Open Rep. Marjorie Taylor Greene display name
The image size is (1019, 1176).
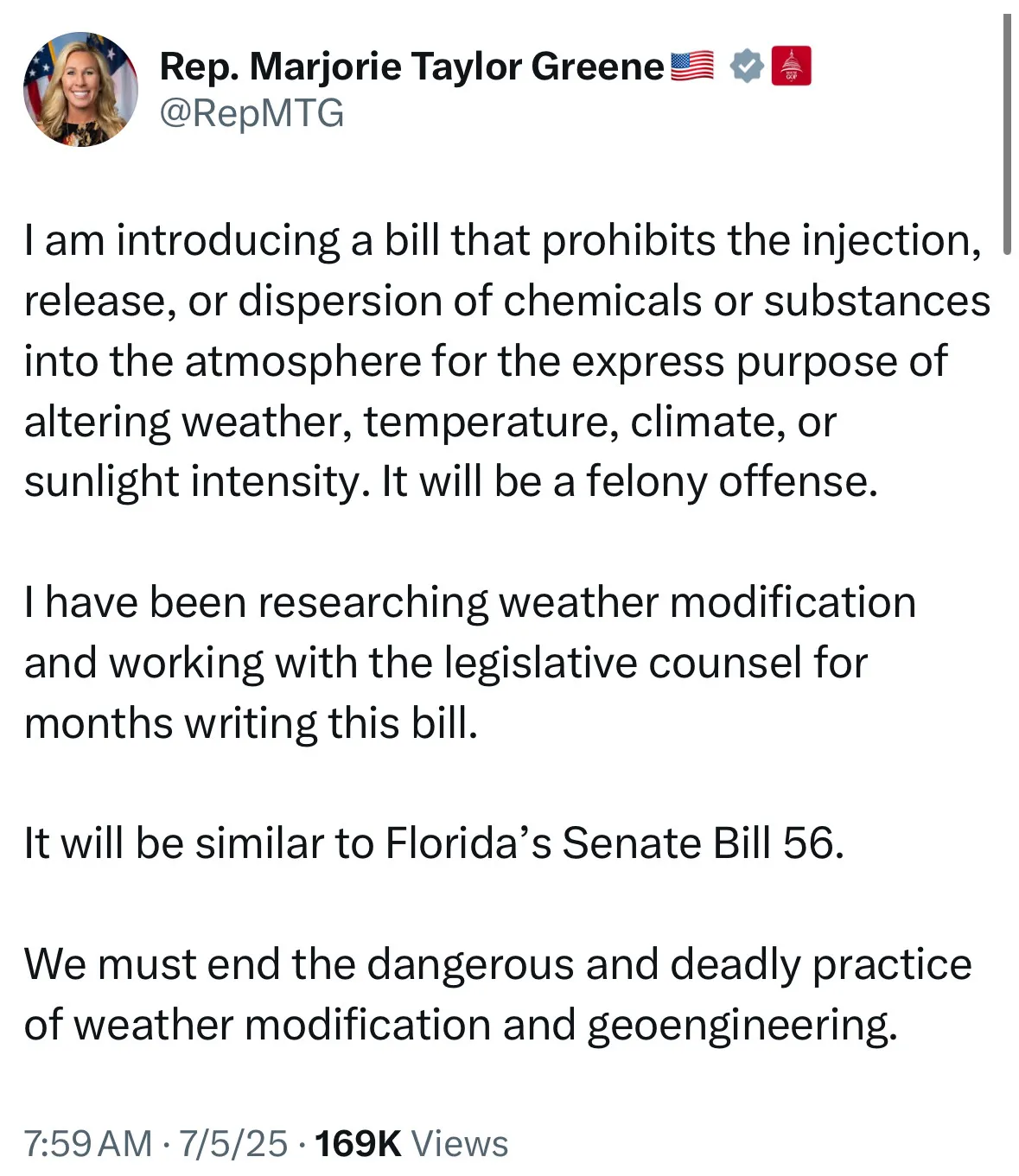pyautogui.click(x=412, y=66)
